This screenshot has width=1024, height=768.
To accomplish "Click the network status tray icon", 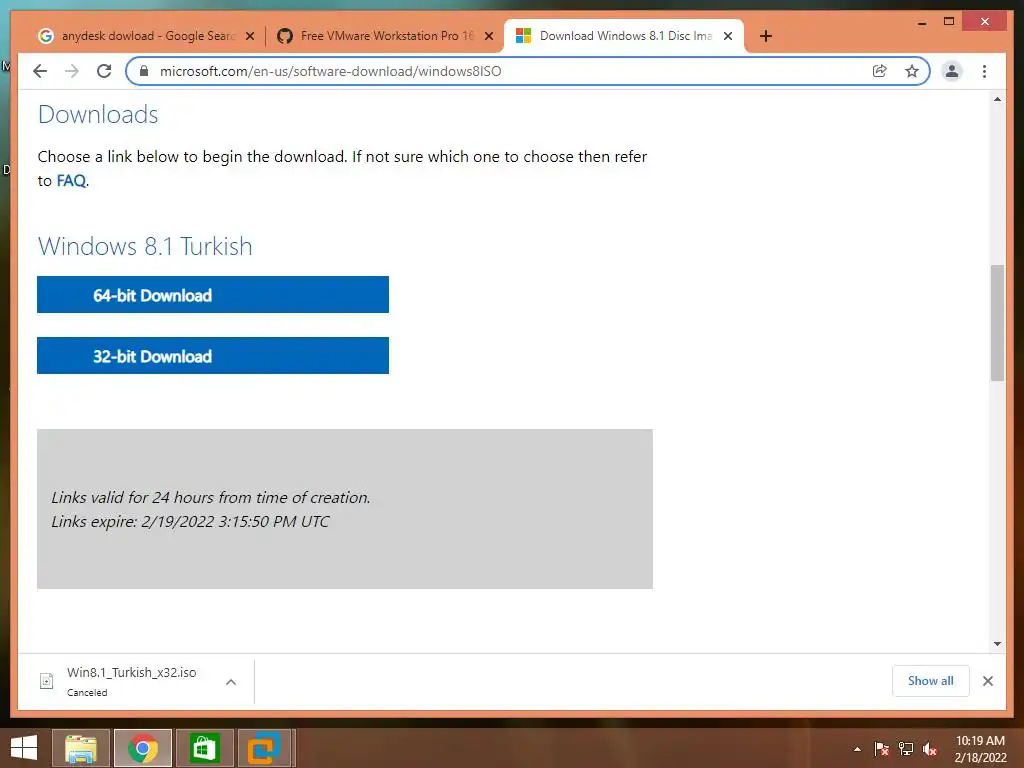I will coord(906,749).
